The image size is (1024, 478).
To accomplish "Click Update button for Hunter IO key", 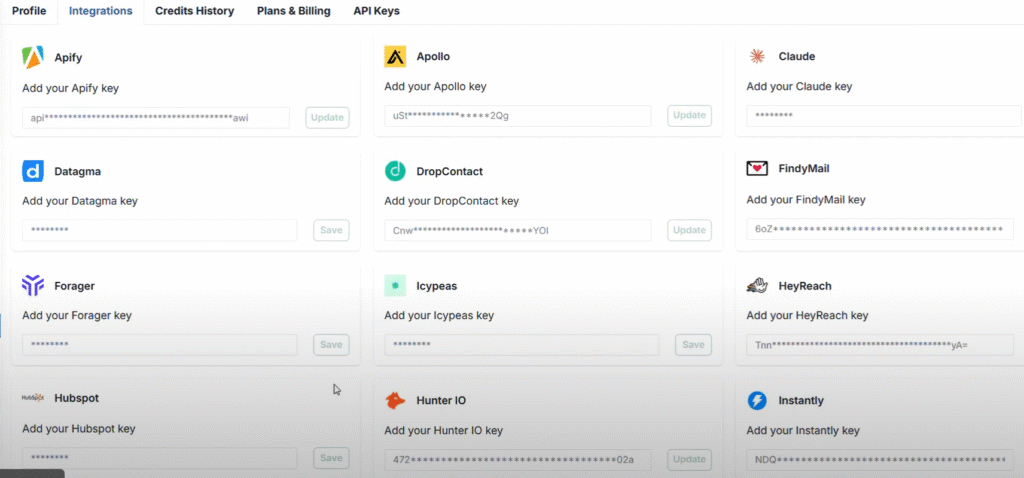I will pos(689,460).
